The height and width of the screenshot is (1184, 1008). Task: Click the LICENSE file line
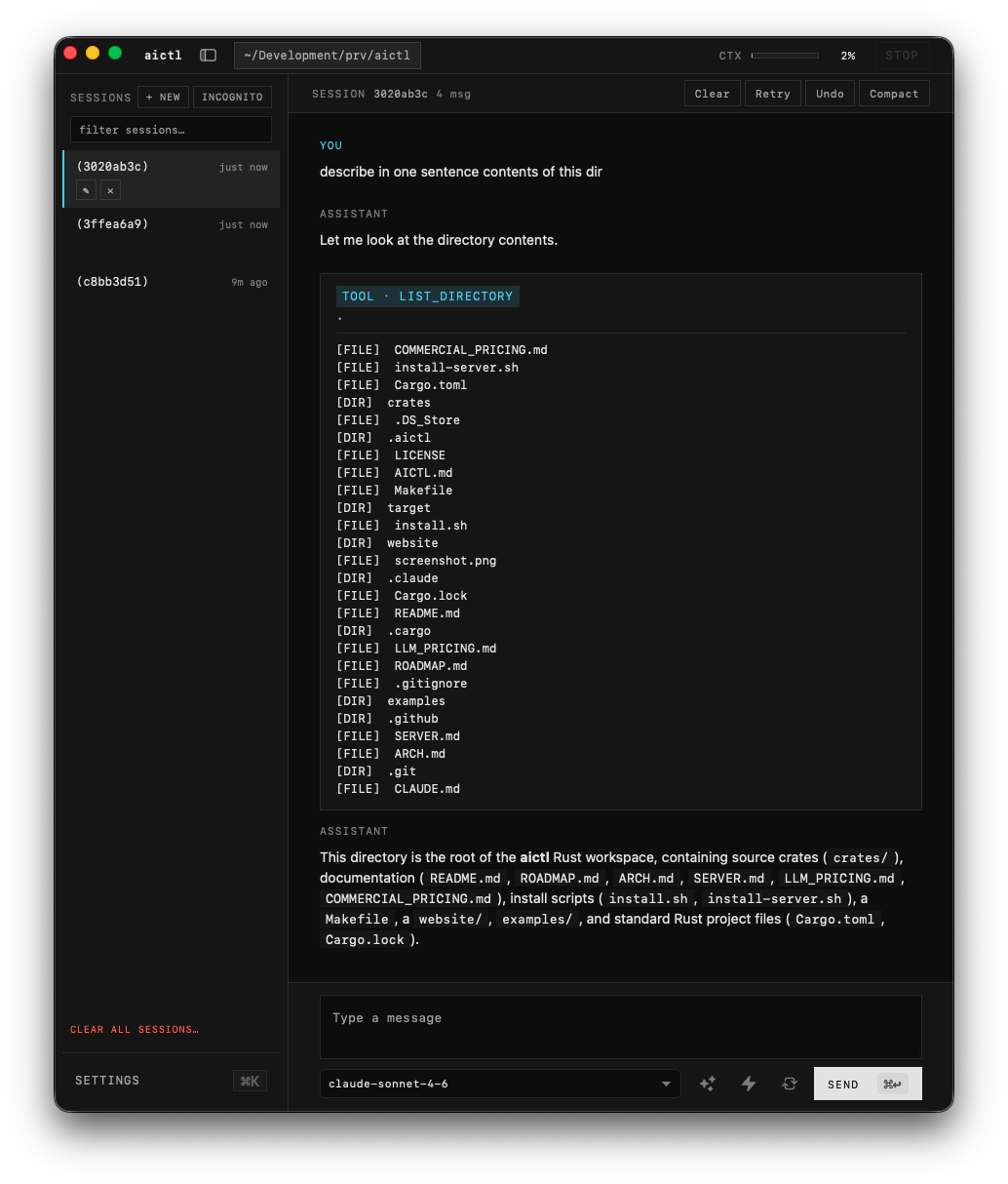pyautogui.click(x=391, y=455)
